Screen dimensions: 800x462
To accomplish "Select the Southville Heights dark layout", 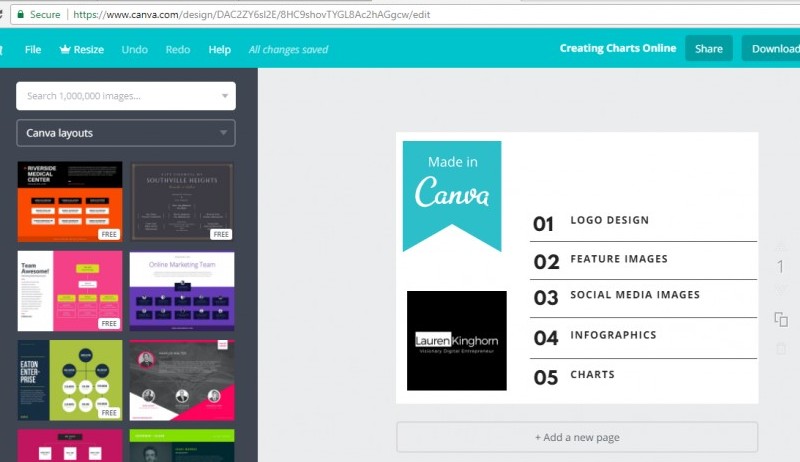I will 182,201.
